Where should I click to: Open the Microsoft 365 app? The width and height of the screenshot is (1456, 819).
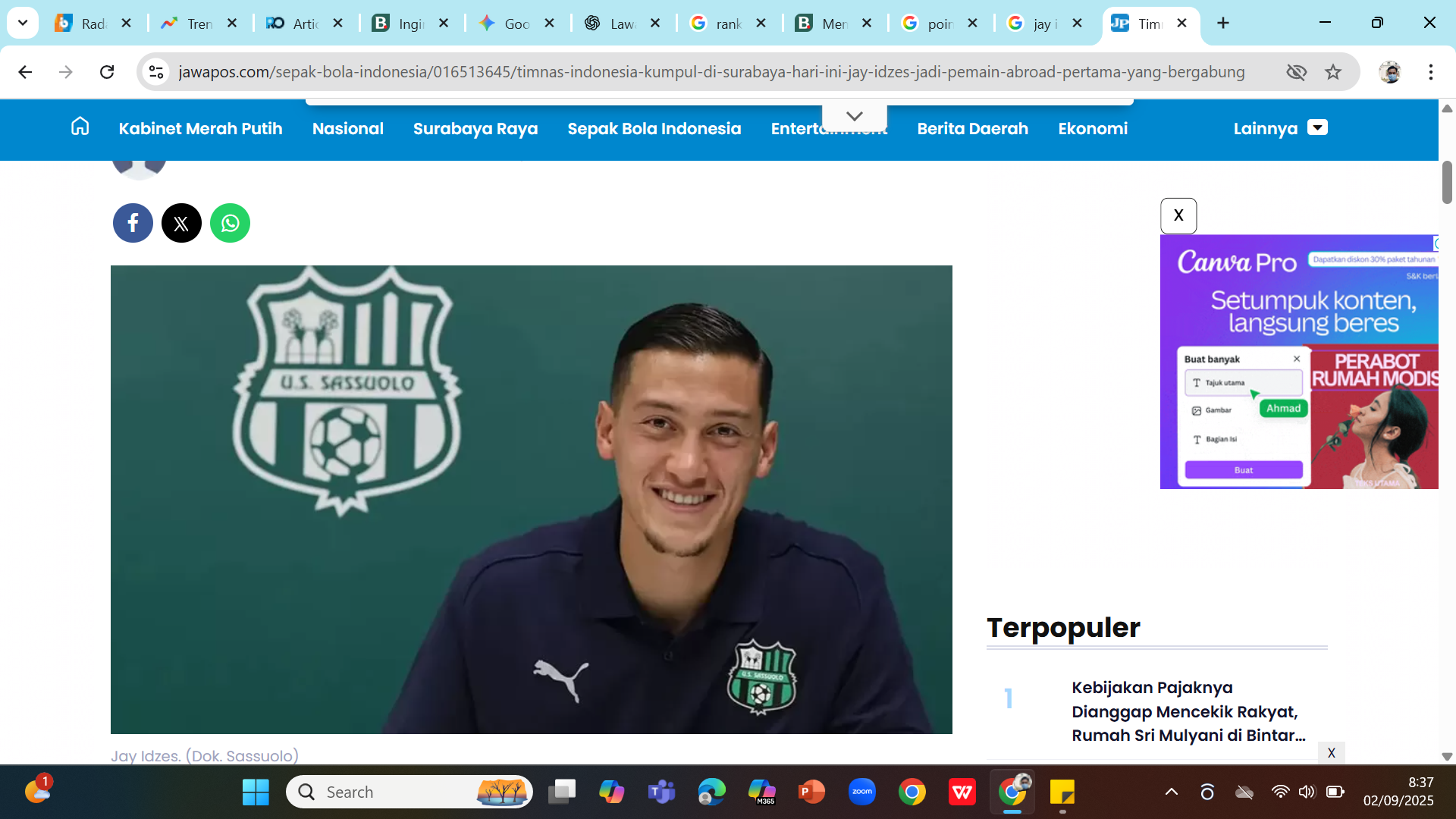(762, 792)
